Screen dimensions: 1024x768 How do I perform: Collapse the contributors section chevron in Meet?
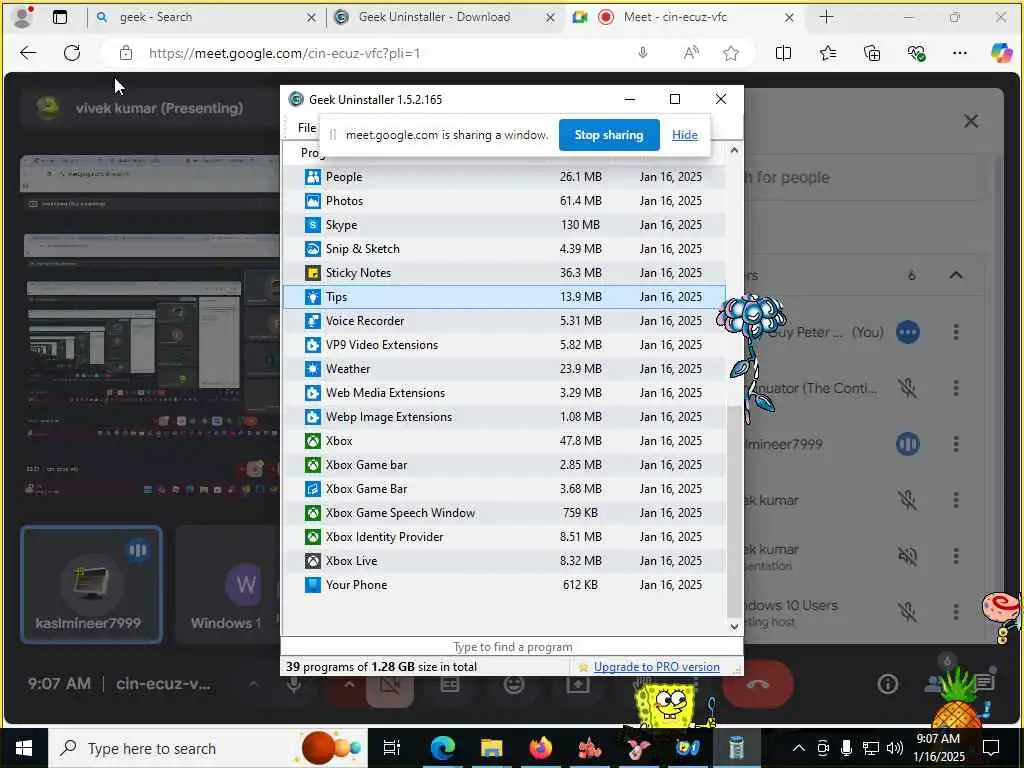(x=955, y=275)
